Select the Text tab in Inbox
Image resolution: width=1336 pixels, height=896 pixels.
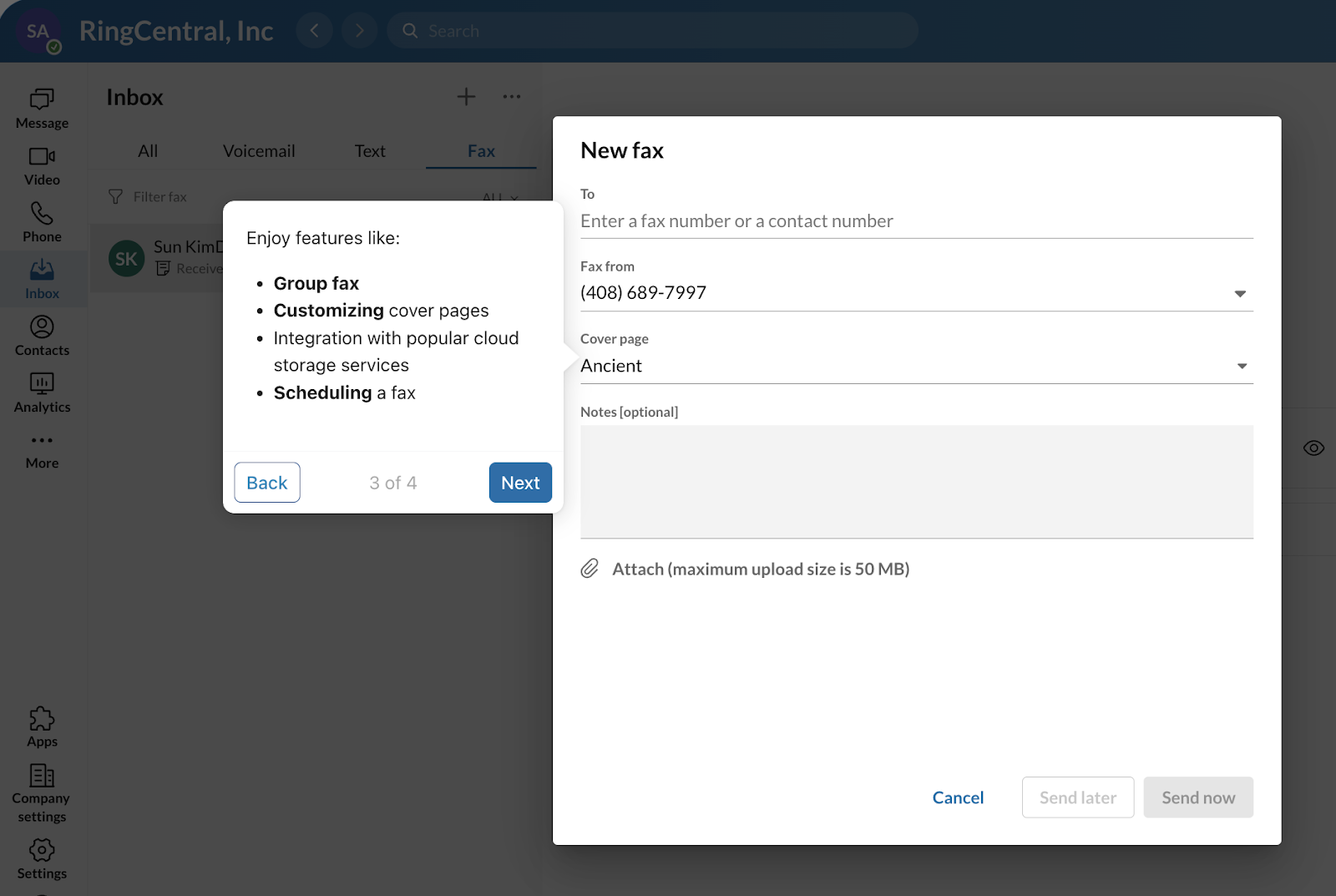pyautogui.click(x=370, y=150)
